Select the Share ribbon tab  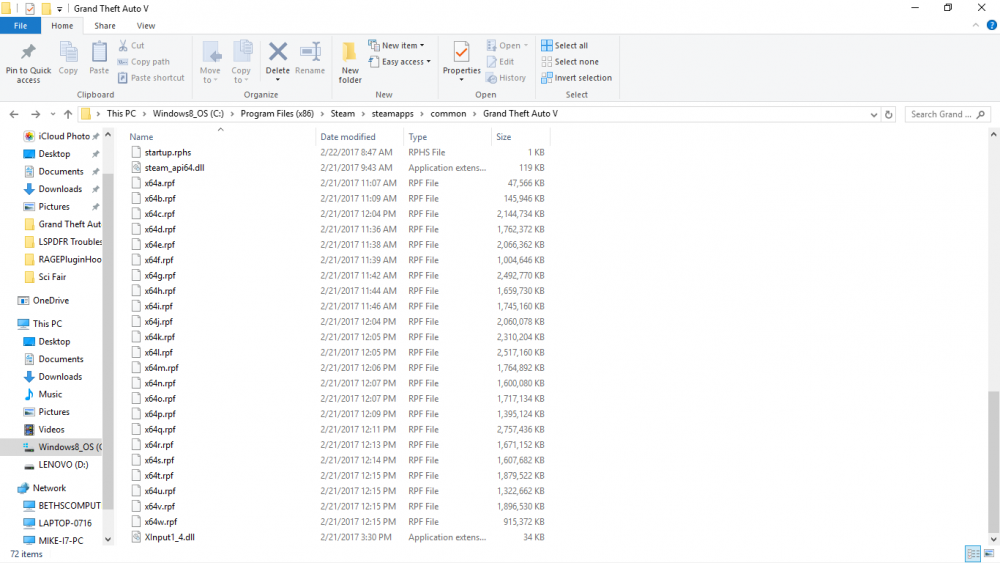pos(105,26)
